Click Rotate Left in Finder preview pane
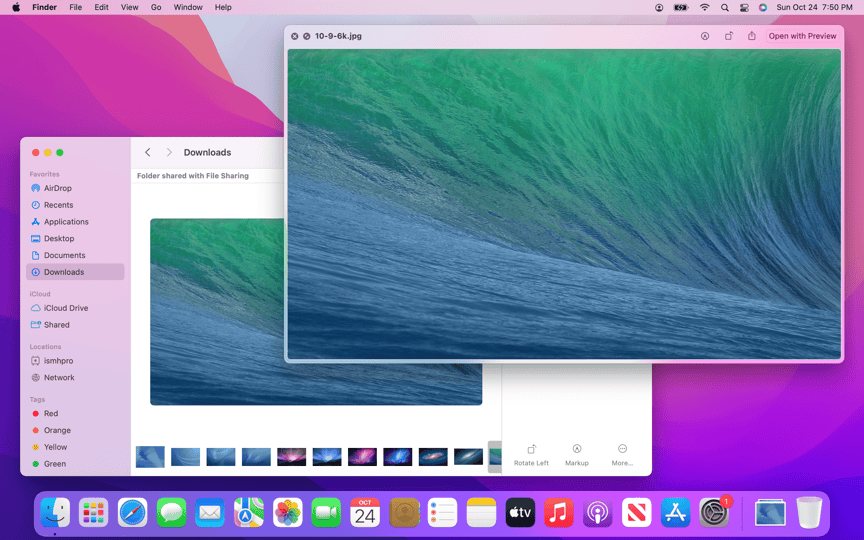Viewport: 864px width, 540px height. click(x=531, y=455)
